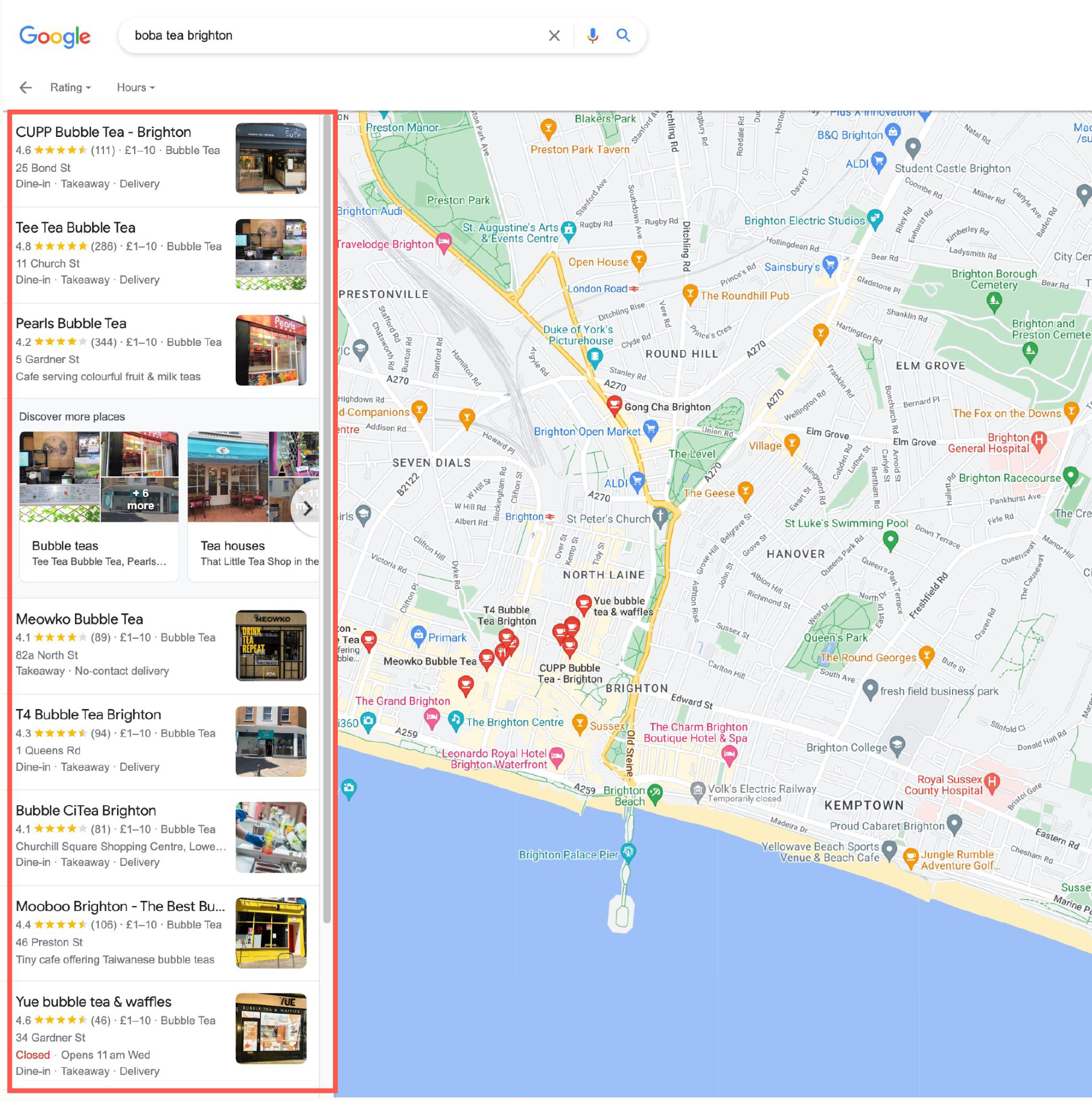Screen dimensions: 1092x1101
Task: Click Student Castle Brighton marker
Action: 913,147
